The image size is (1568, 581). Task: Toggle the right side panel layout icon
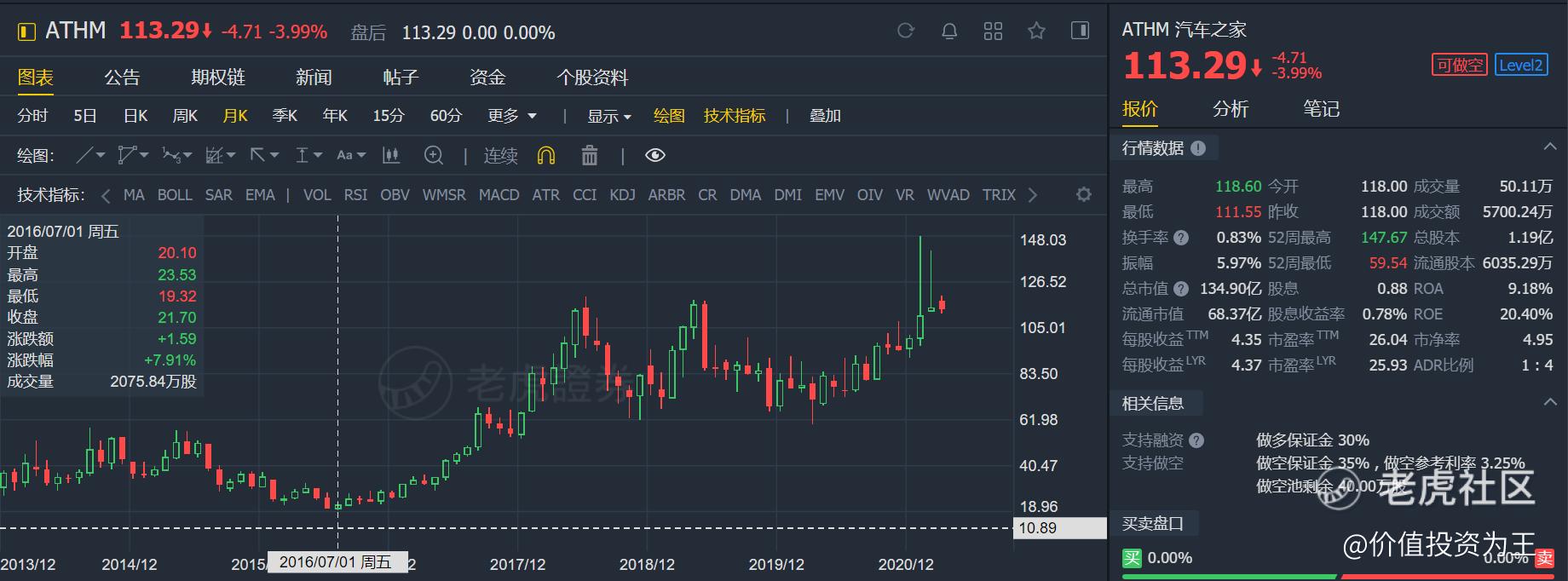coord(1080,32)
